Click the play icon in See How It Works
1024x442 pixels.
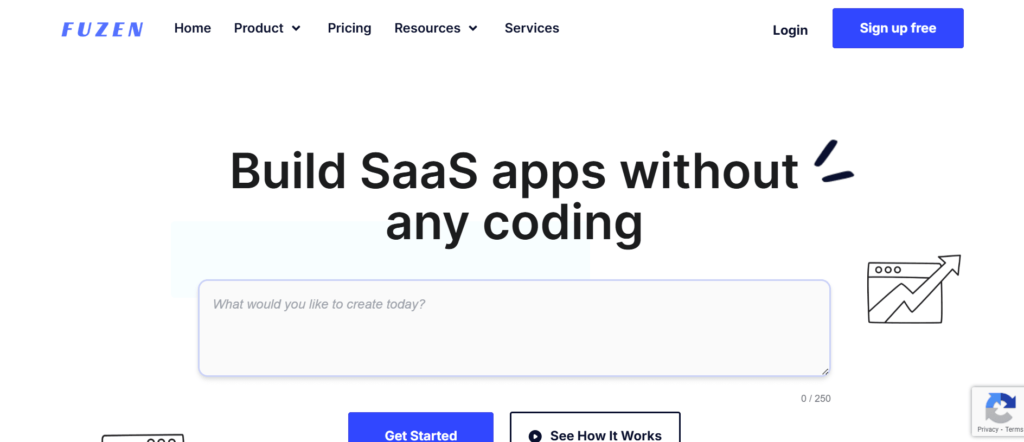coord(535,436)
